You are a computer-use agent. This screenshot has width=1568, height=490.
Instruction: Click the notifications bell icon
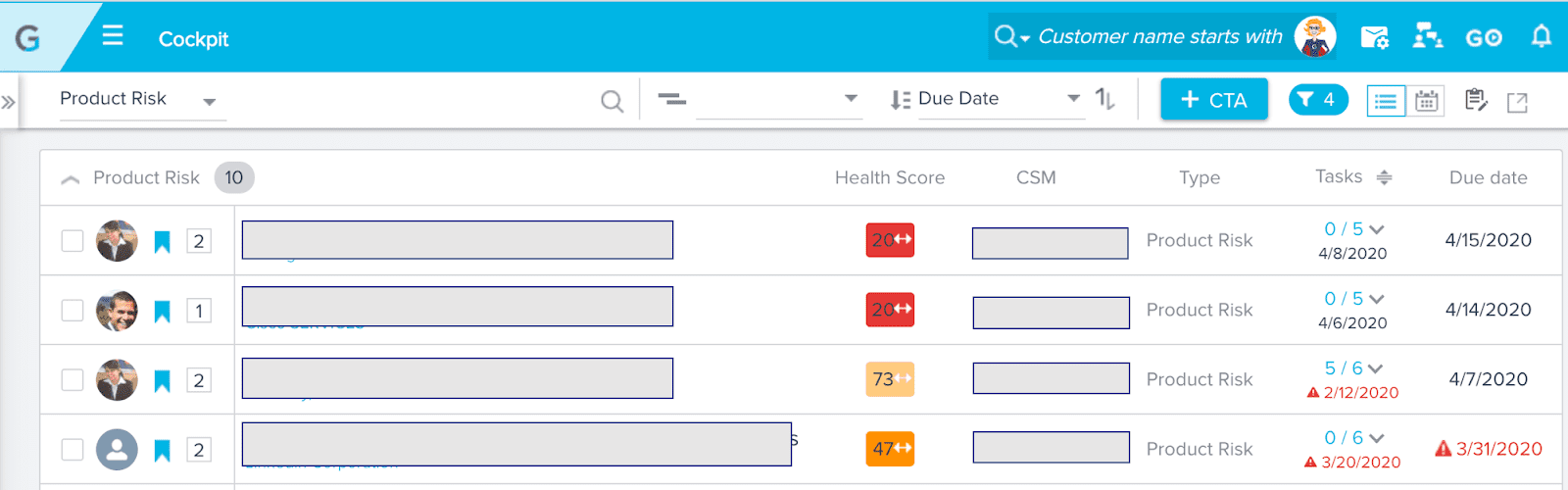point(1541,37)
